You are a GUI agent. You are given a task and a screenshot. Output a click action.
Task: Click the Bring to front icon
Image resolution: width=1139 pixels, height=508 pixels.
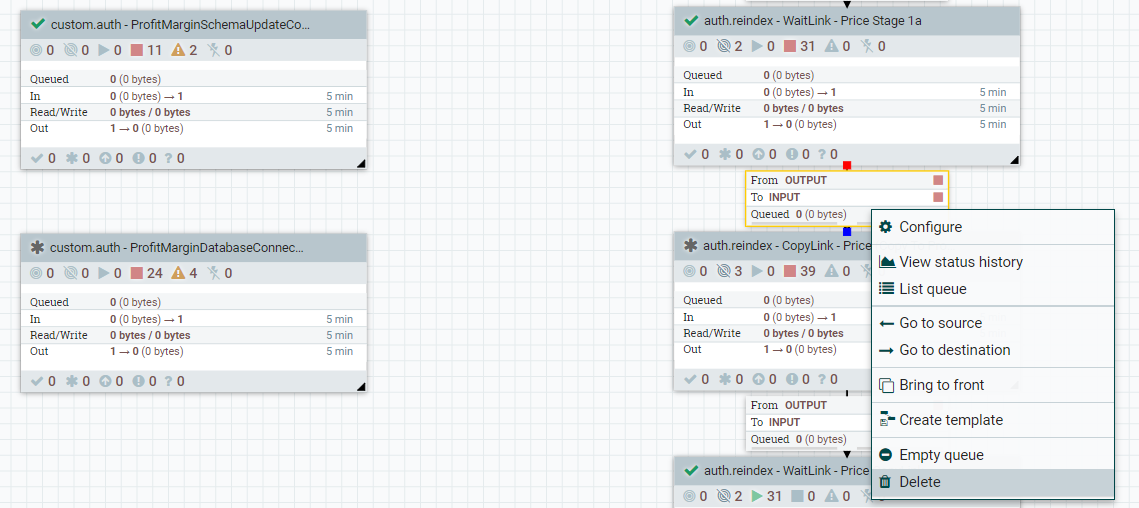click(x=886, y=385)
